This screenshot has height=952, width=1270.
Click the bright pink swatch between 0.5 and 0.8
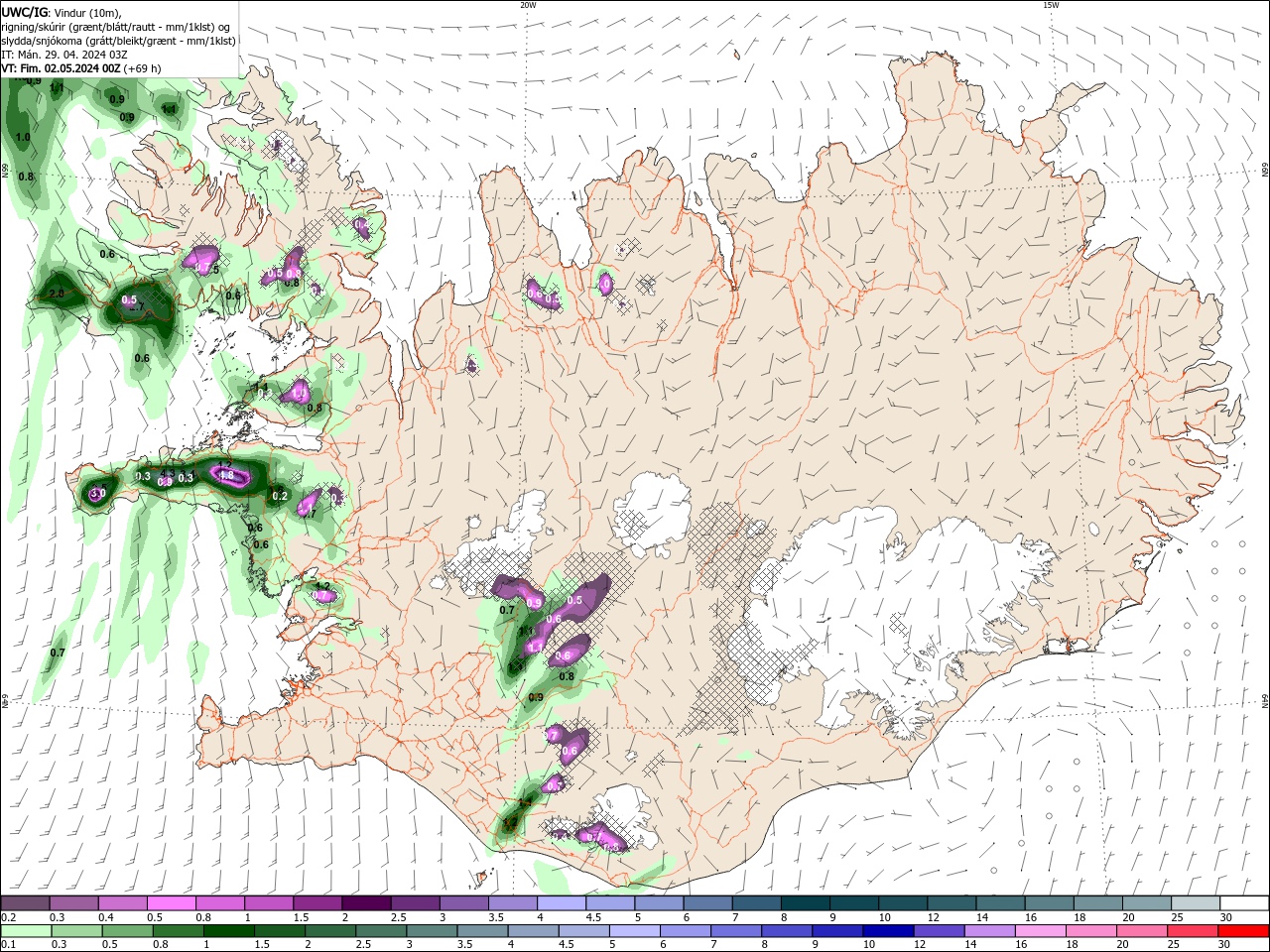171,903
